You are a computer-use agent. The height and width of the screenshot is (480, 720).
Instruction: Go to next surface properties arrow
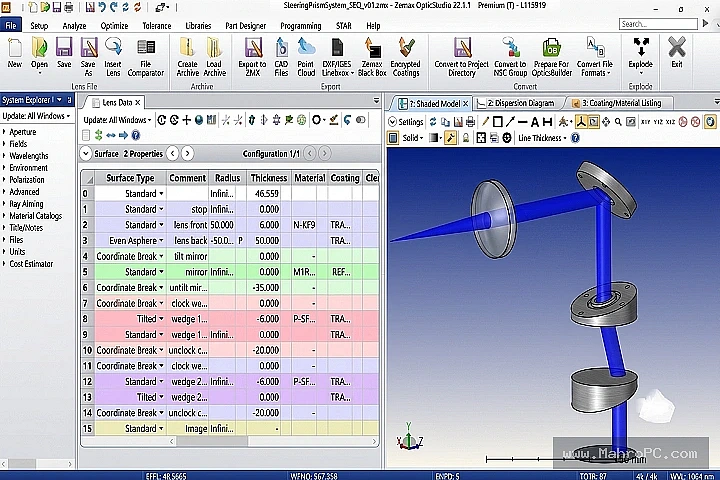(x=187, y=153)
